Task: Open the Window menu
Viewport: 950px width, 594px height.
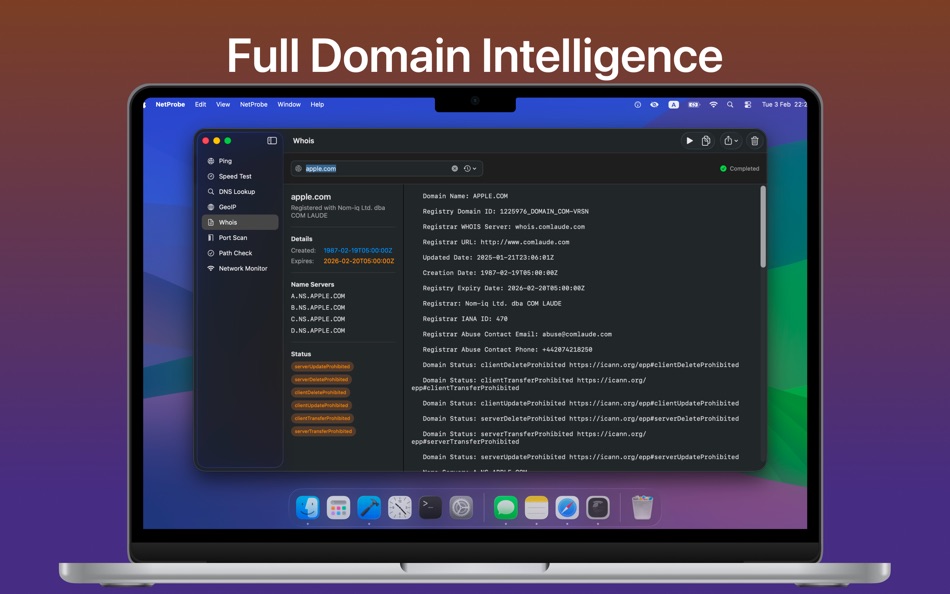Action: 289,104
